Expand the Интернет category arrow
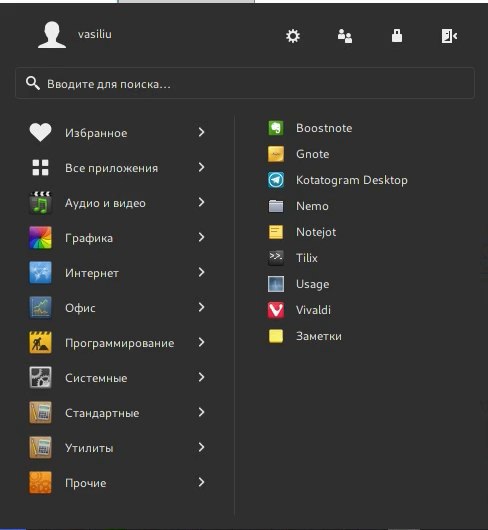 pyautogui.click(x=201, y=272)
